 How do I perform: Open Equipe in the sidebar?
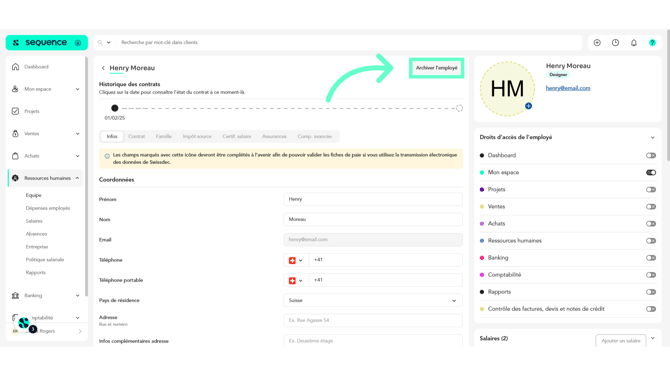coord(33,195)
